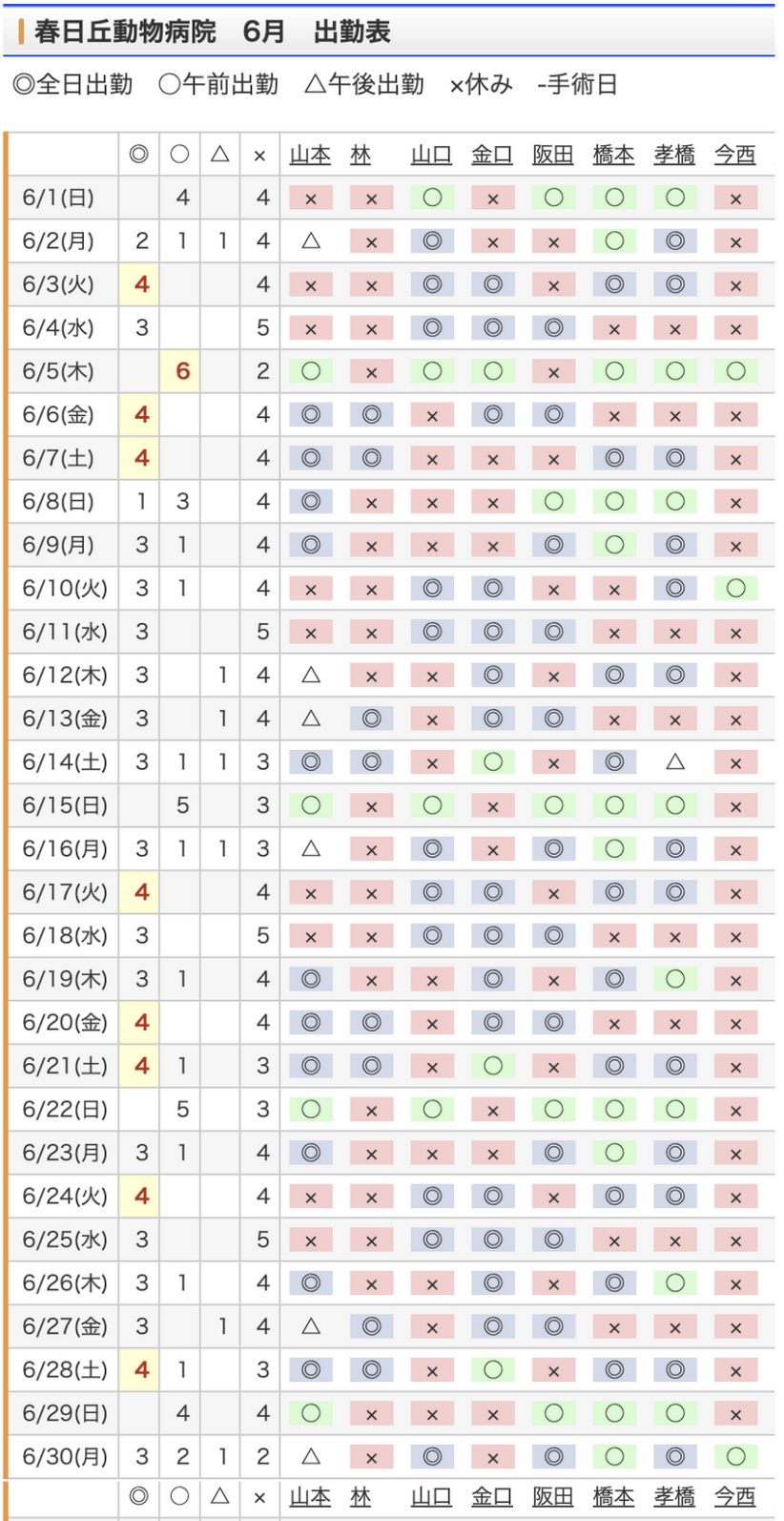Click 金口's circle icon on 6/14(土)
Image resolution: width=784 pixels, height=1521 pixels.
[492, 762]
